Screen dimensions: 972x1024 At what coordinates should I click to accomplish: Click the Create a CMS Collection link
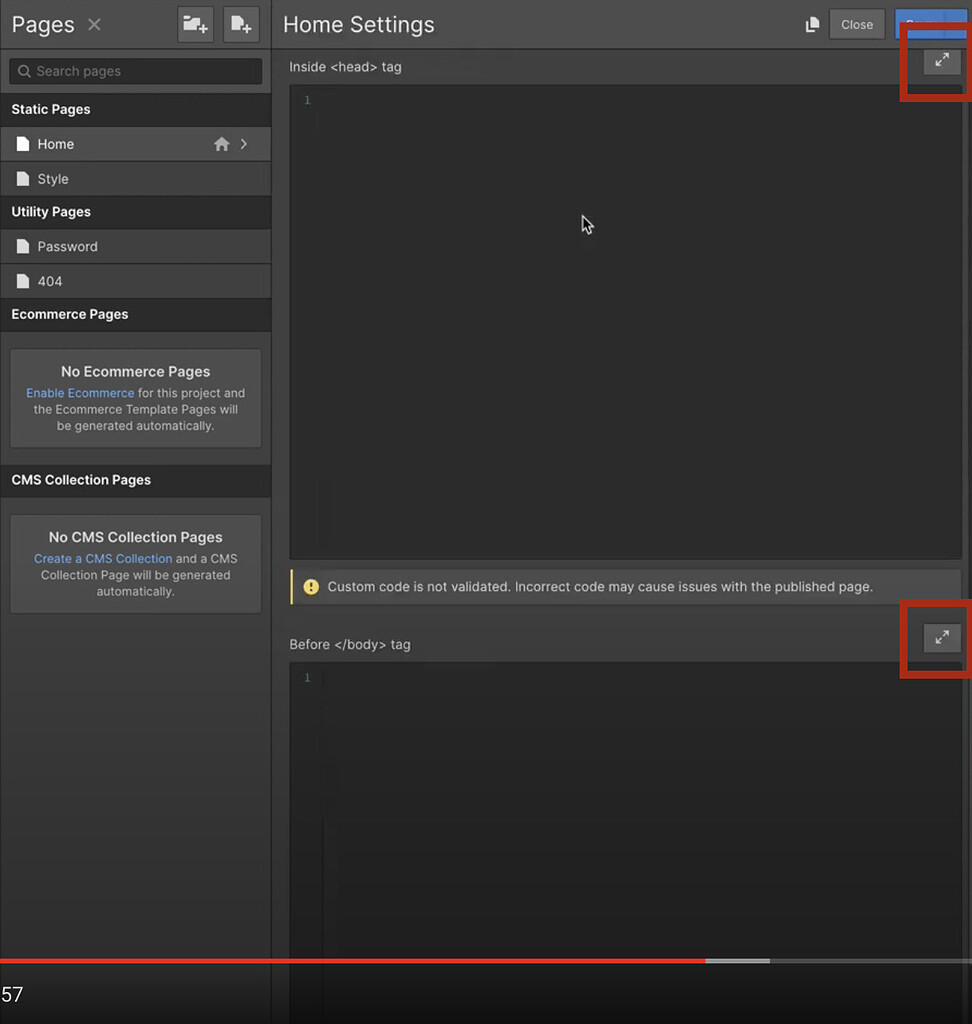(103, 558)
